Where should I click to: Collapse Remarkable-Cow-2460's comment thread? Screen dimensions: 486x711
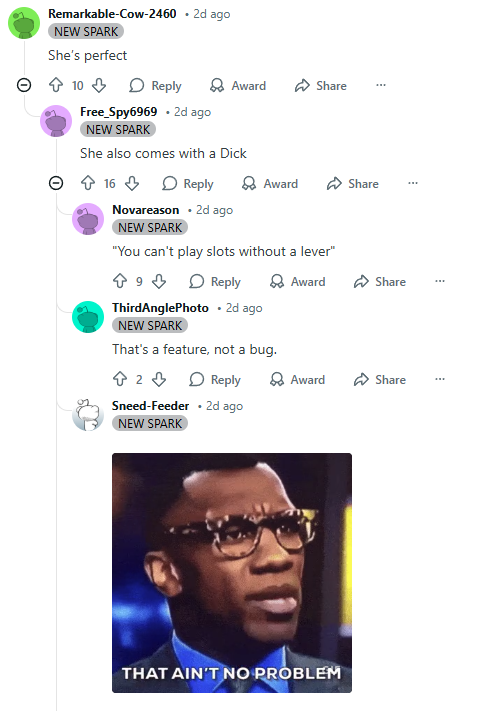[24, 85]
